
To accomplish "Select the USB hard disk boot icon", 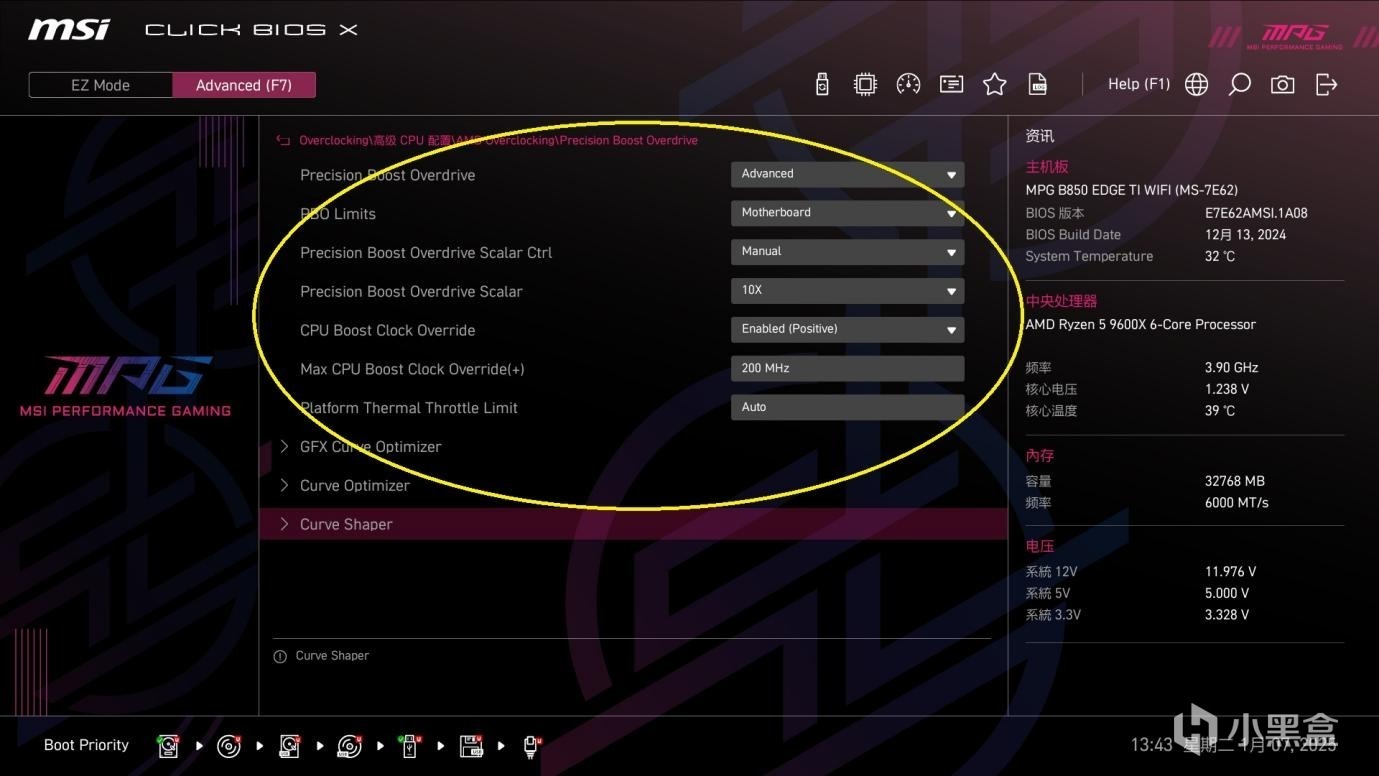I will click(x=289, y=746).
